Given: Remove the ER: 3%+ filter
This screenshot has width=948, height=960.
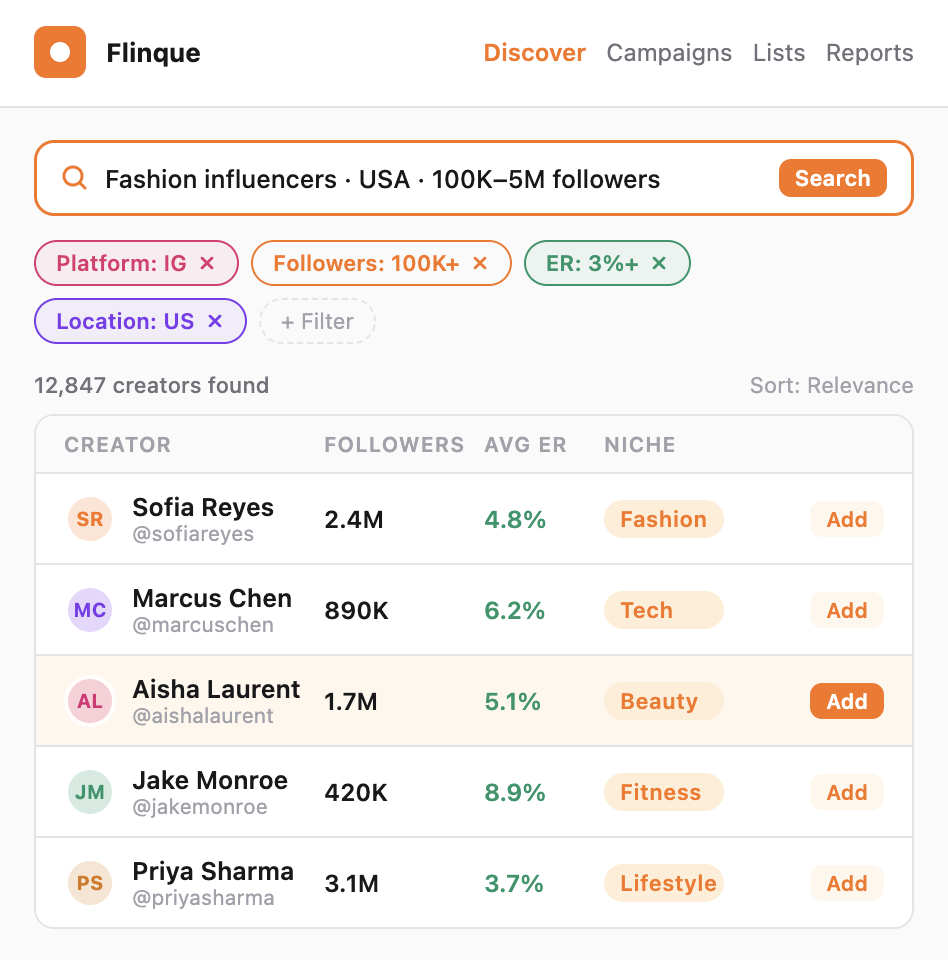Looking at the screenshot, I should click(658, 263).
